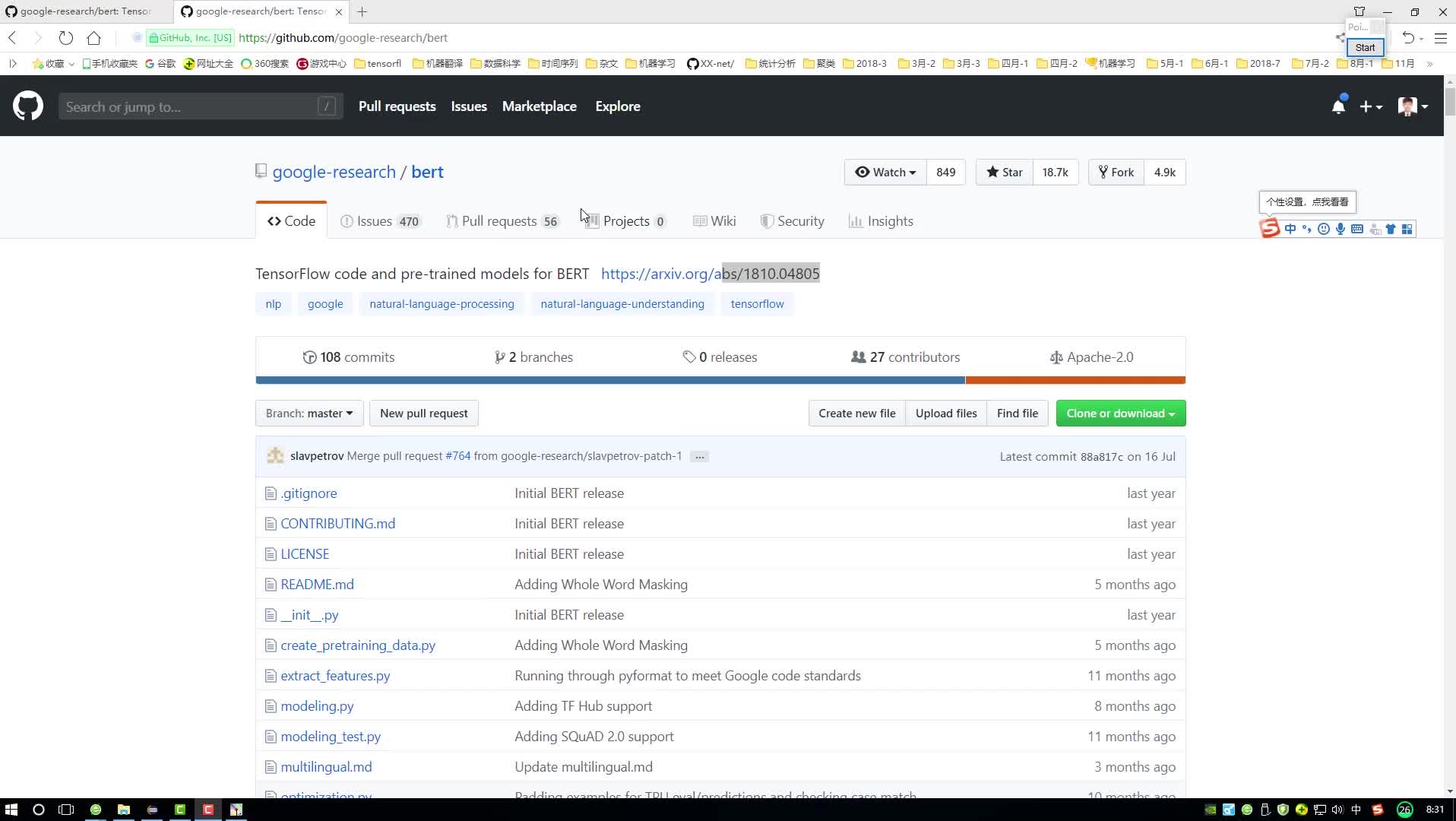Open the Insights tab

(881, 221)
